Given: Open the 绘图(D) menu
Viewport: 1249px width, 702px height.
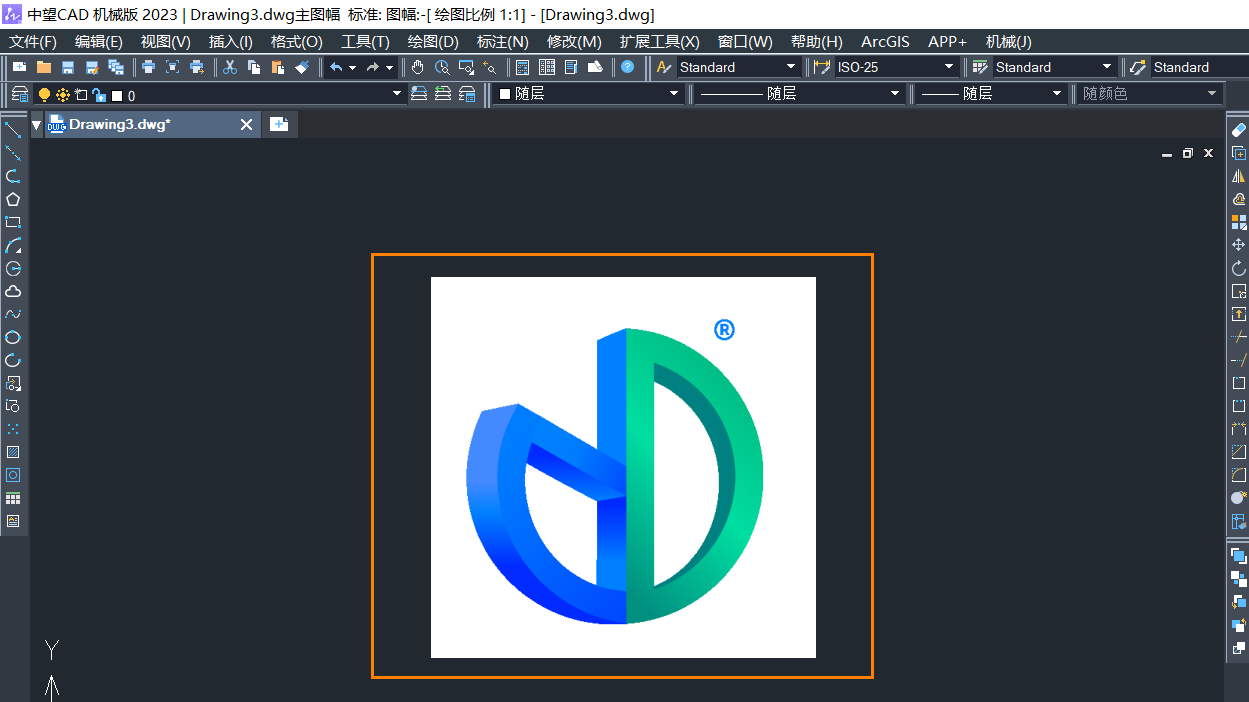Looking at the screenshot, I should (433, 42).
